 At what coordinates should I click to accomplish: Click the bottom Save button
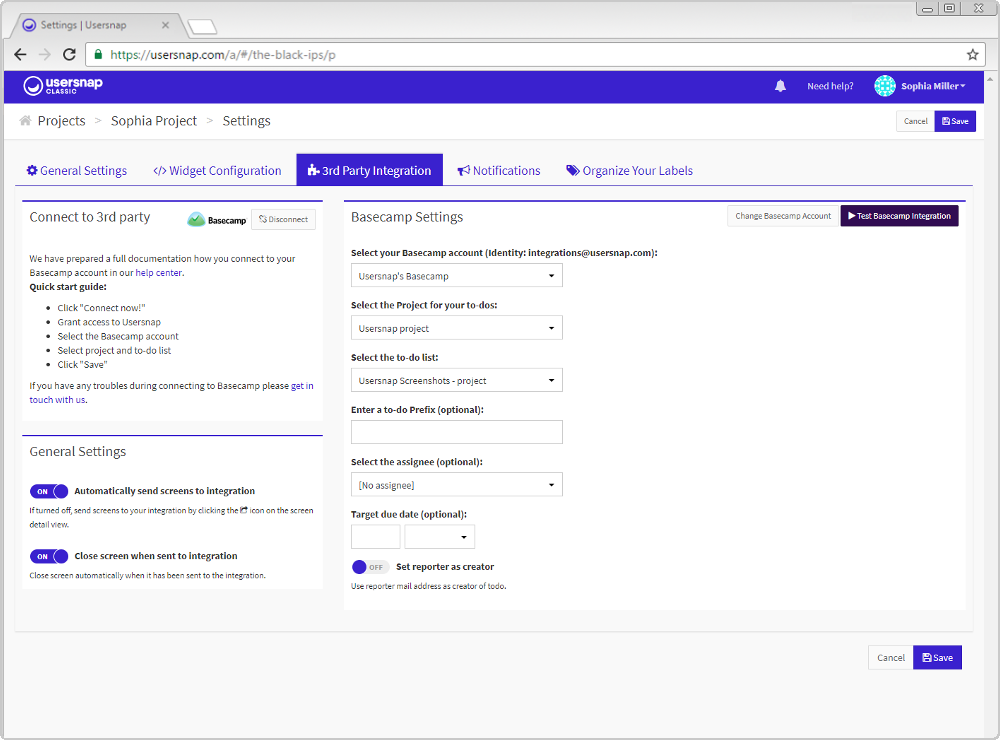pyautogui.click(x=937, y=658)
